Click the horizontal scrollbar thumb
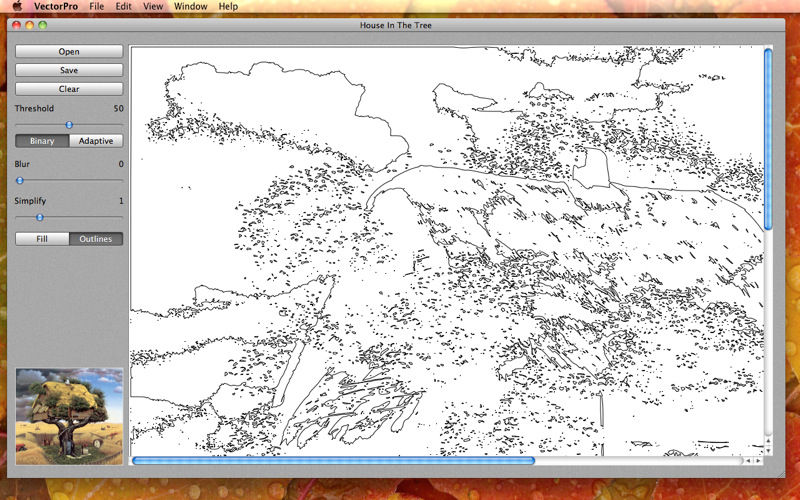 pyautogui.click(x=333, y=461)
